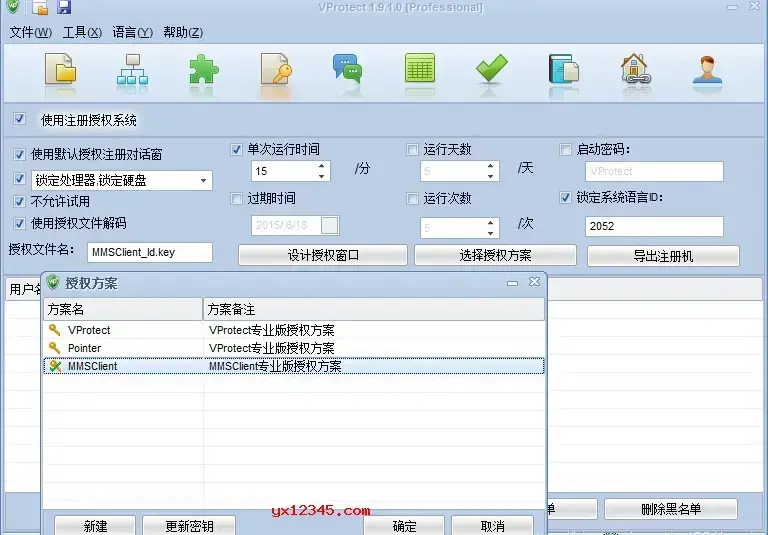Click 设计授权窗口 button
The image size is (768, 535).
click(323, 255)
